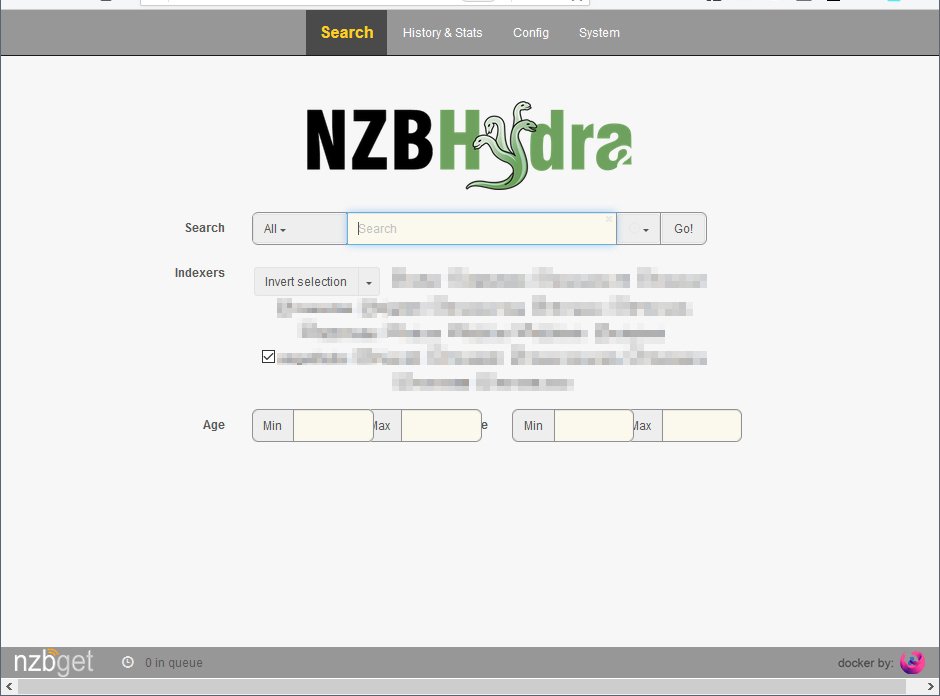The width and height of the screenshot is (940, 696).
Task: Expand the Invert selection dropdown arrow
Action: [369, 282]
